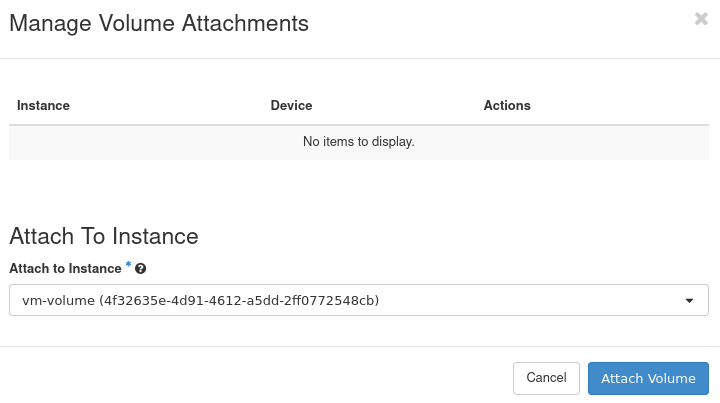This screenshot has height=403, width=720.
Task: Click the dropdown caret arrow
Action: 689,300
